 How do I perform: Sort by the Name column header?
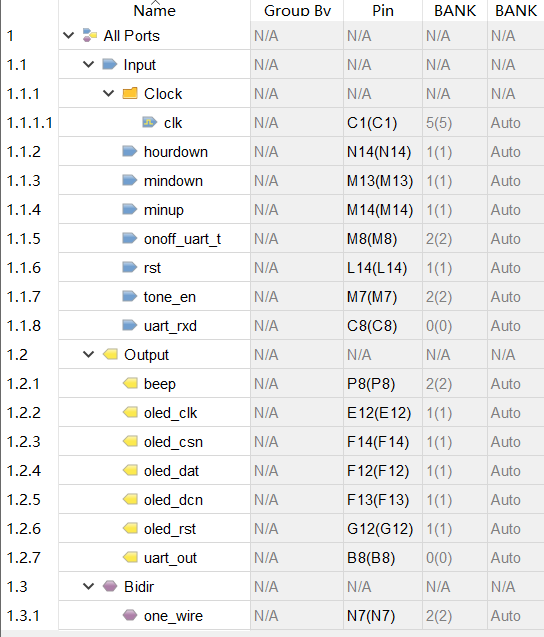pyautogui.click(x=154, y=10)
